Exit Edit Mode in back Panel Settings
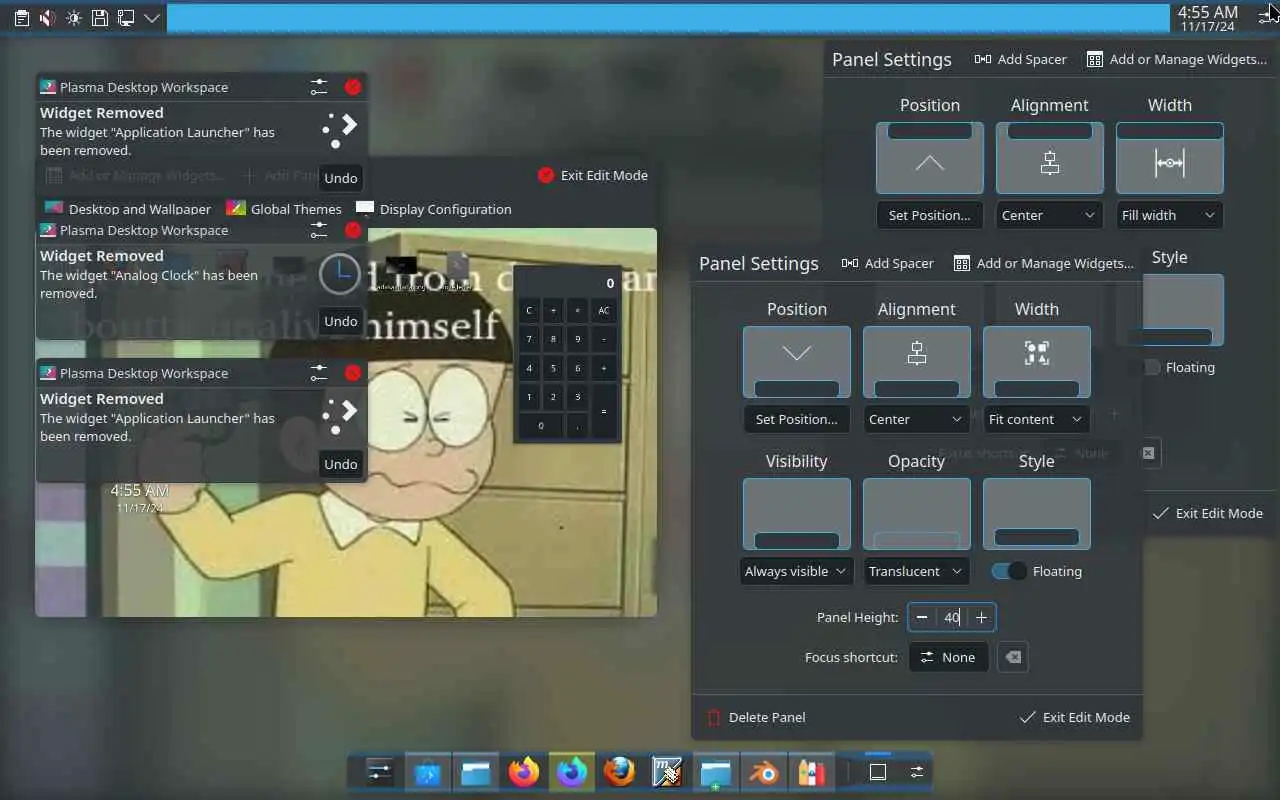 [1207, 513]
